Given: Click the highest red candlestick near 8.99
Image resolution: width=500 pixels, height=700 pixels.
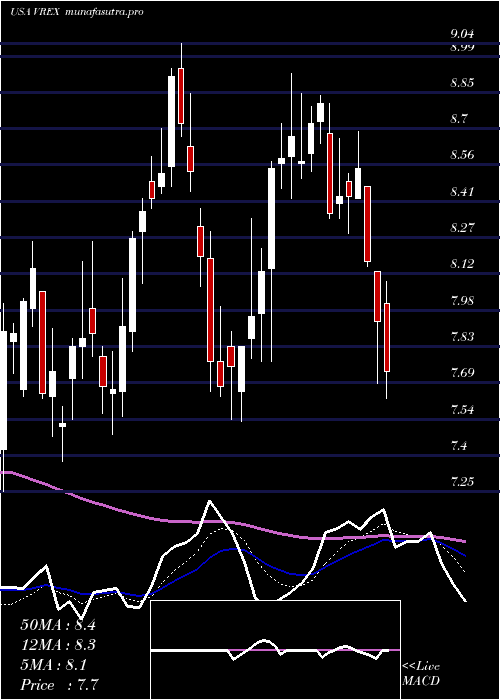Looking at the screenshot, I should point(181,96).
